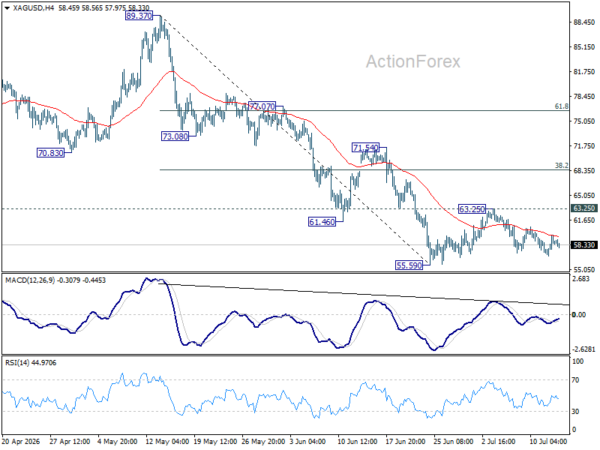Click the ActionForex watermark

tap(413, 62)
